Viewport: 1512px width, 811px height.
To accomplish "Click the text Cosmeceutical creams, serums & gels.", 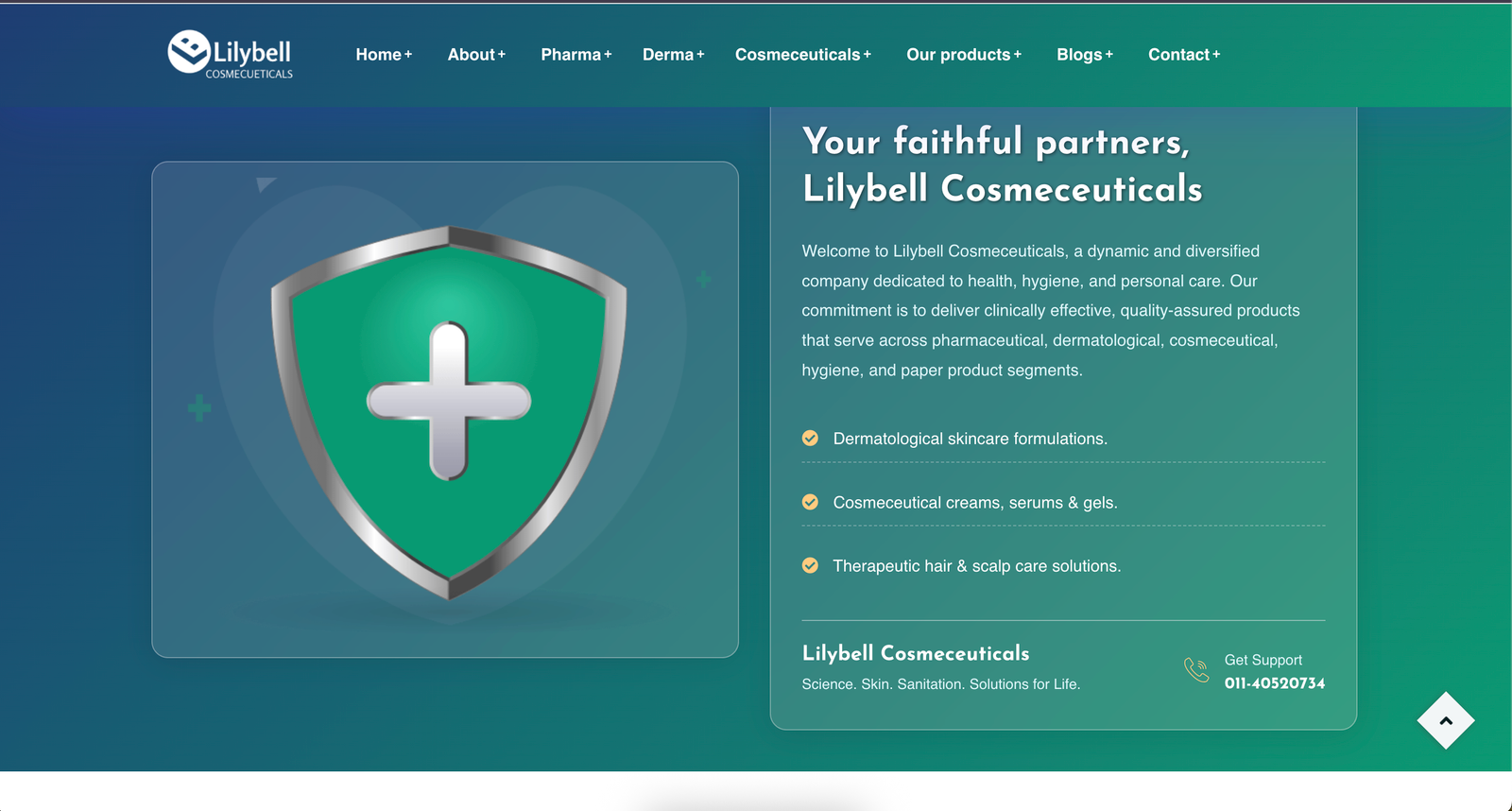I will tap(975, 503).
